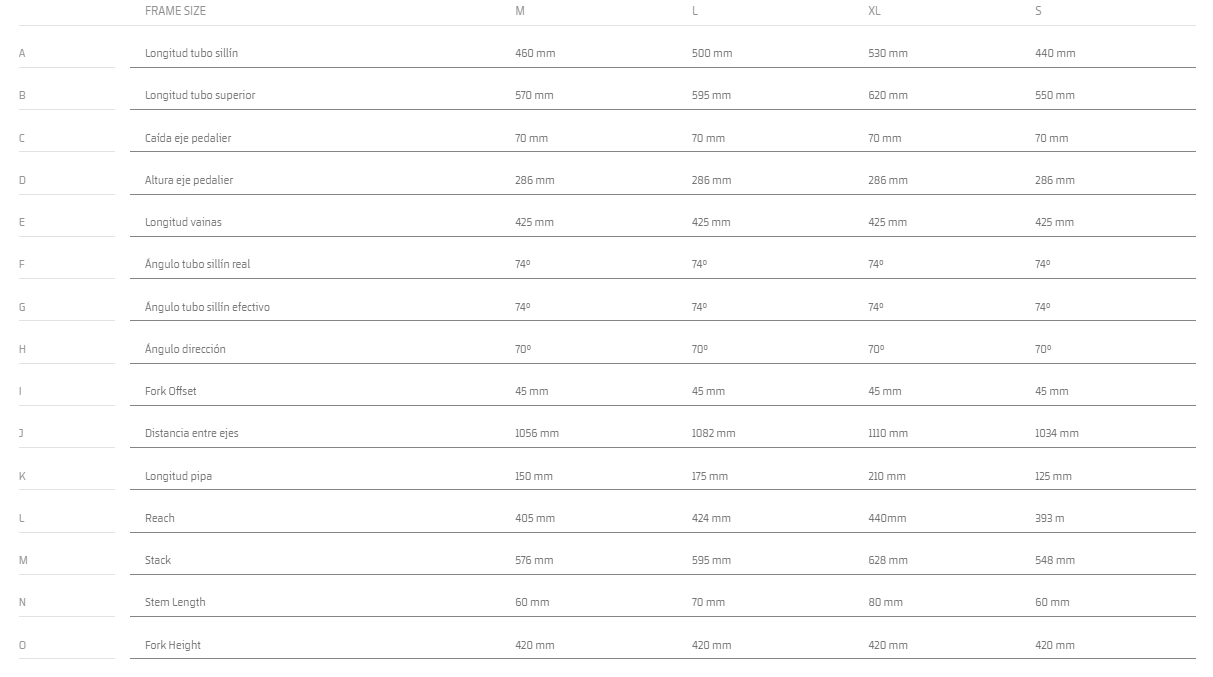Click the Caída eje pedalier label
This screenshot has height=677, width=1213.
(x=188, y=138)
